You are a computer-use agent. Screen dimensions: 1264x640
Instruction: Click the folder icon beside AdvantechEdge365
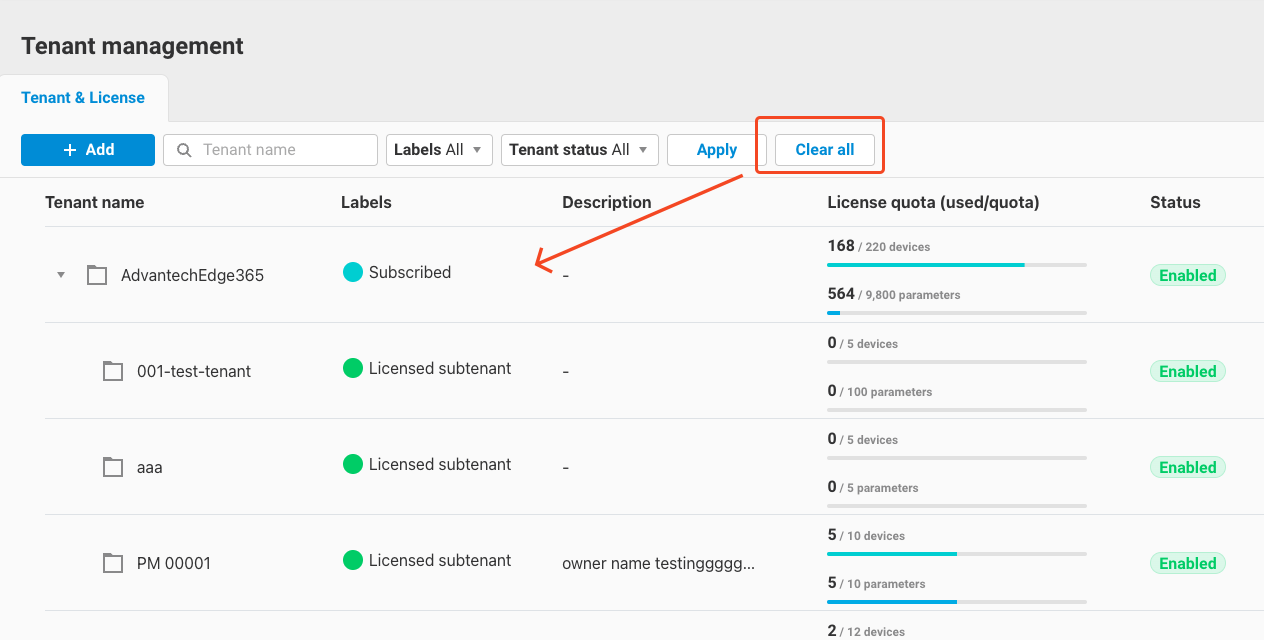coord(96,274)
